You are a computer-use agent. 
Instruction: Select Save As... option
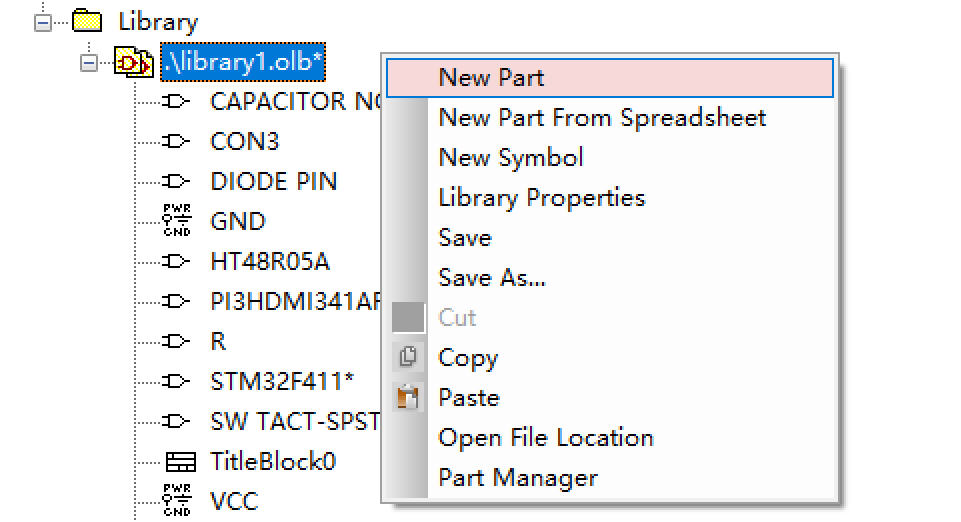point(492,278)
